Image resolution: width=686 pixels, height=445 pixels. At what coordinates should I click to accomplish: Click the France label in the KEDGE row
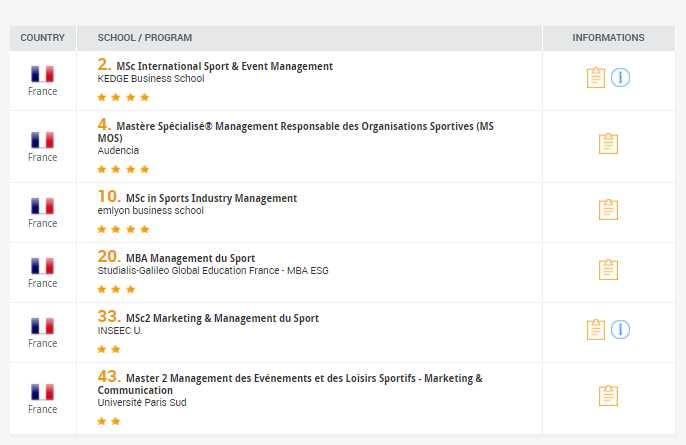click(x=42, y=91)
